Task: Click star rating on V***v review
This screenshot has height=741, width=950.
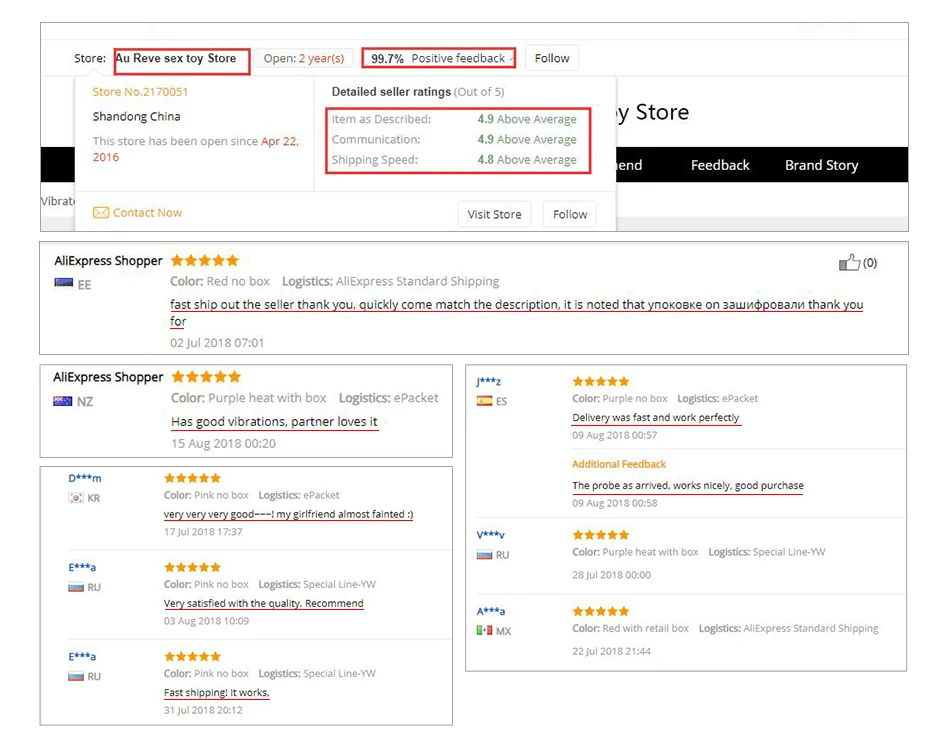Action: click(x=601, y=534)
